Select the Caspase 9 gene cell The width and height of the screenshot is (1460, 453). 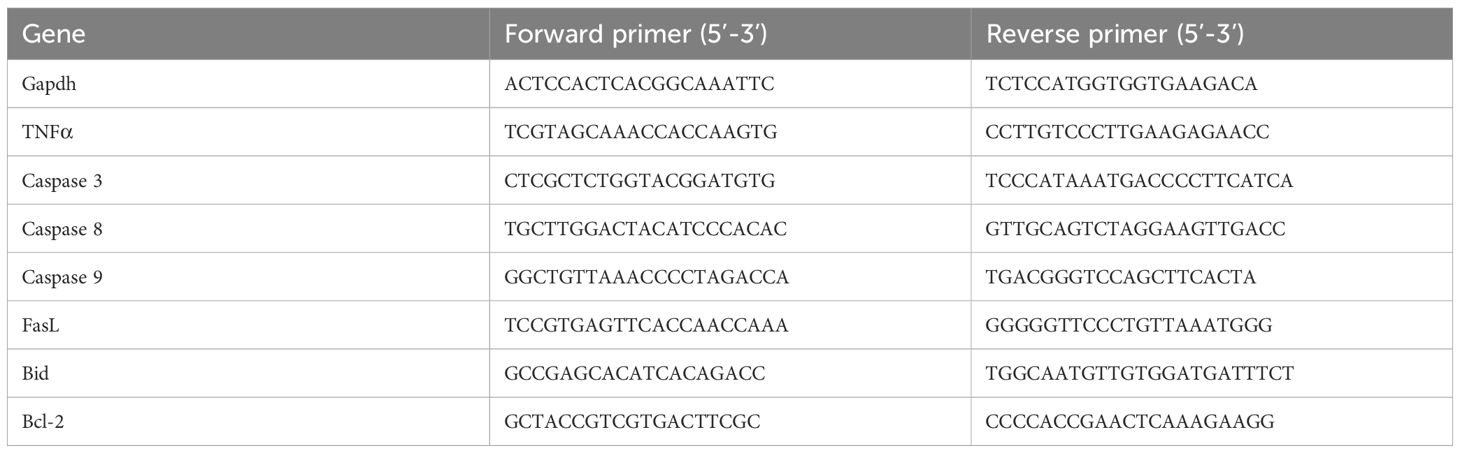(58, 277)
